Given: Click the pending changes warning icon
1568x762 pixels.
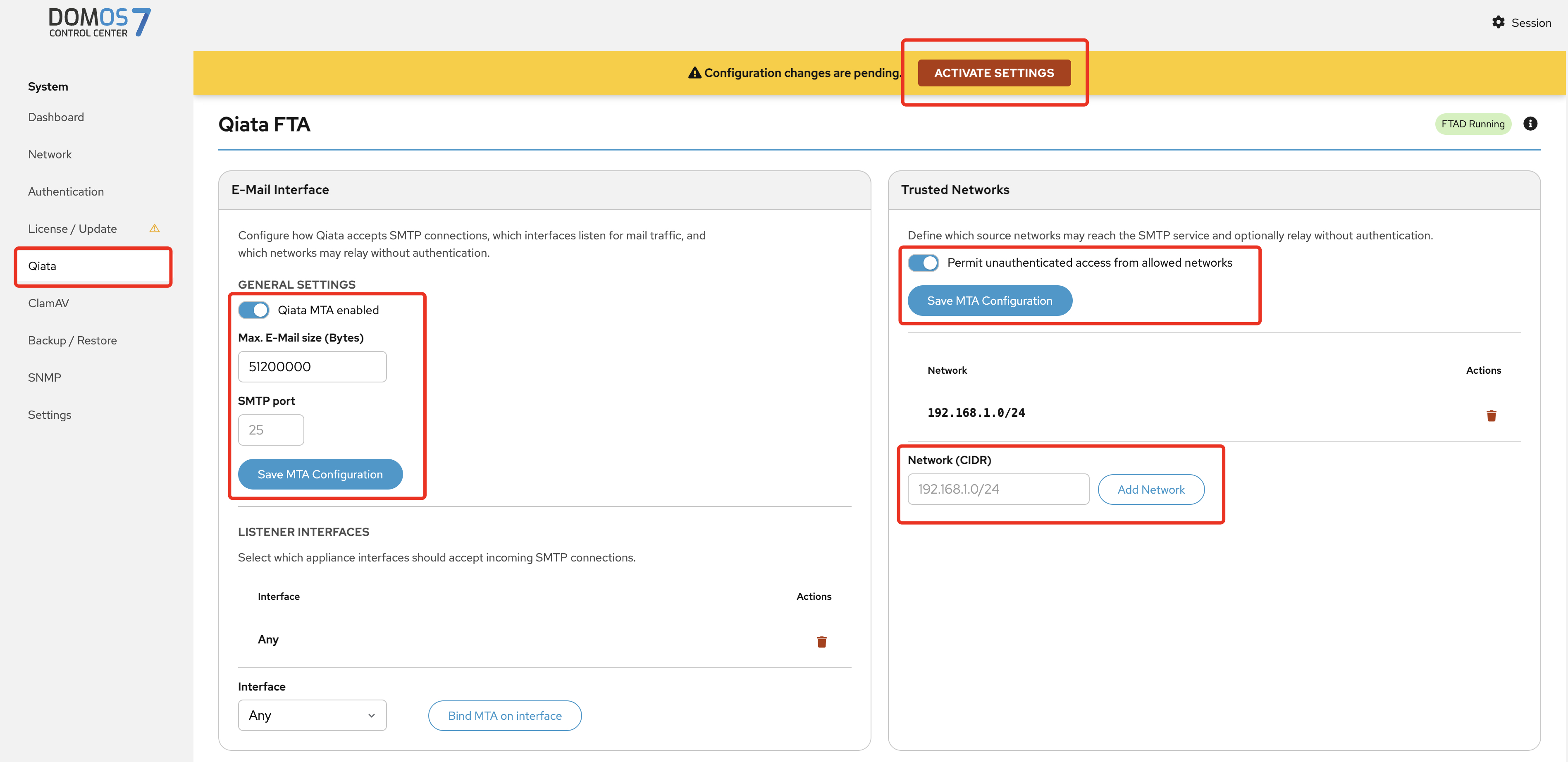Looking at the screenshot, I should [695, 72].
